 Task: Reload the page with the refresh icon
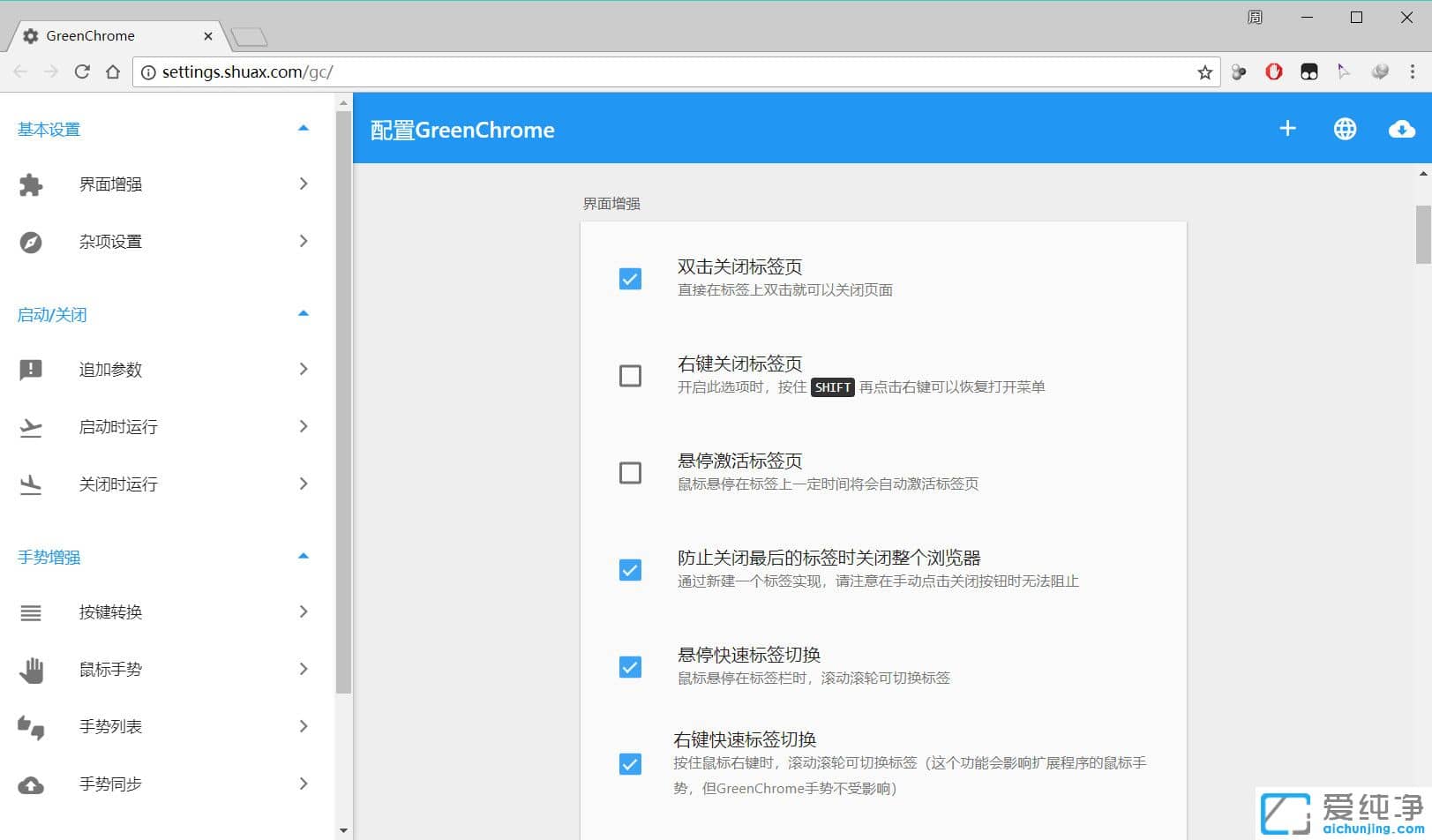click(x=82, y=71)
